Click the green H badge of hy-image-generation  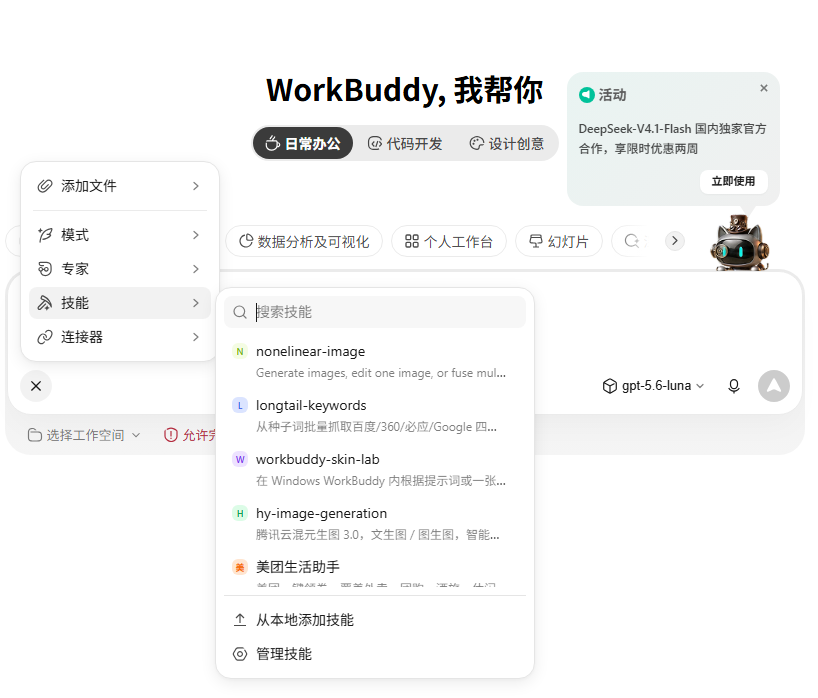pyautogui.click(x=240, y=513)
